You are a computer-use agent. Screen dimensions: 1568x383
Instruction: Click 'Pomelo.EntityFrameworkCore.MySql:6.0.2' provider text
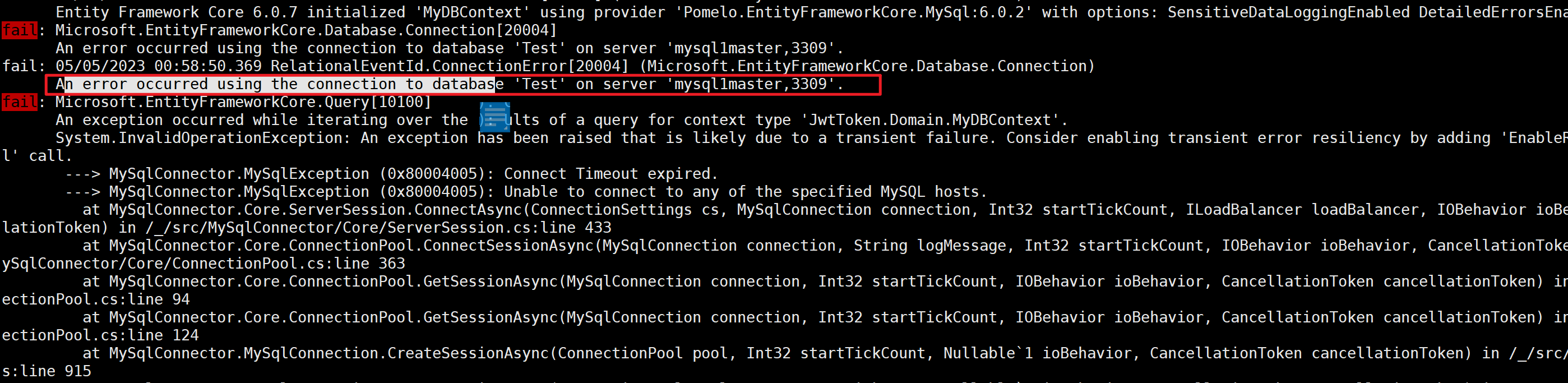853,12
